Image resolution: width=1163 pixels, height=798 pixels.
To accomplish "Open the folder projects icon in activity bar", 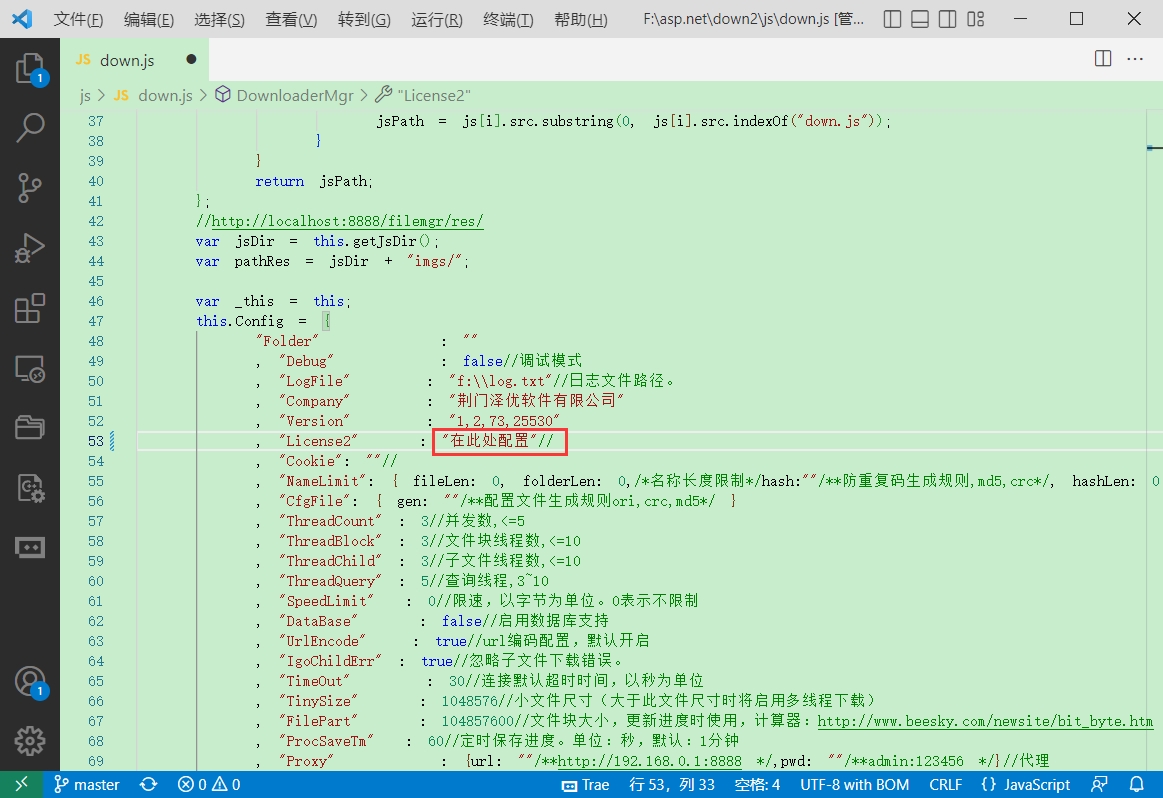I will 30,428.
